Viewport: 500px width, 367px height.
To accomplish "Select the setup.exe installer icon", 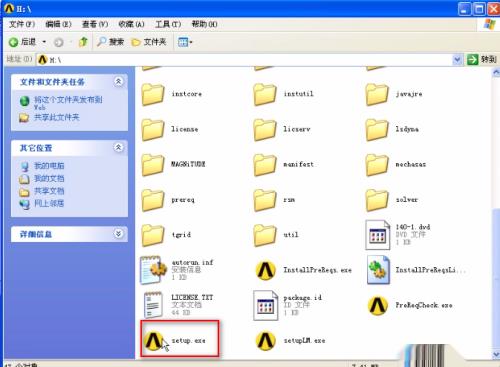I will coord(153,341).
